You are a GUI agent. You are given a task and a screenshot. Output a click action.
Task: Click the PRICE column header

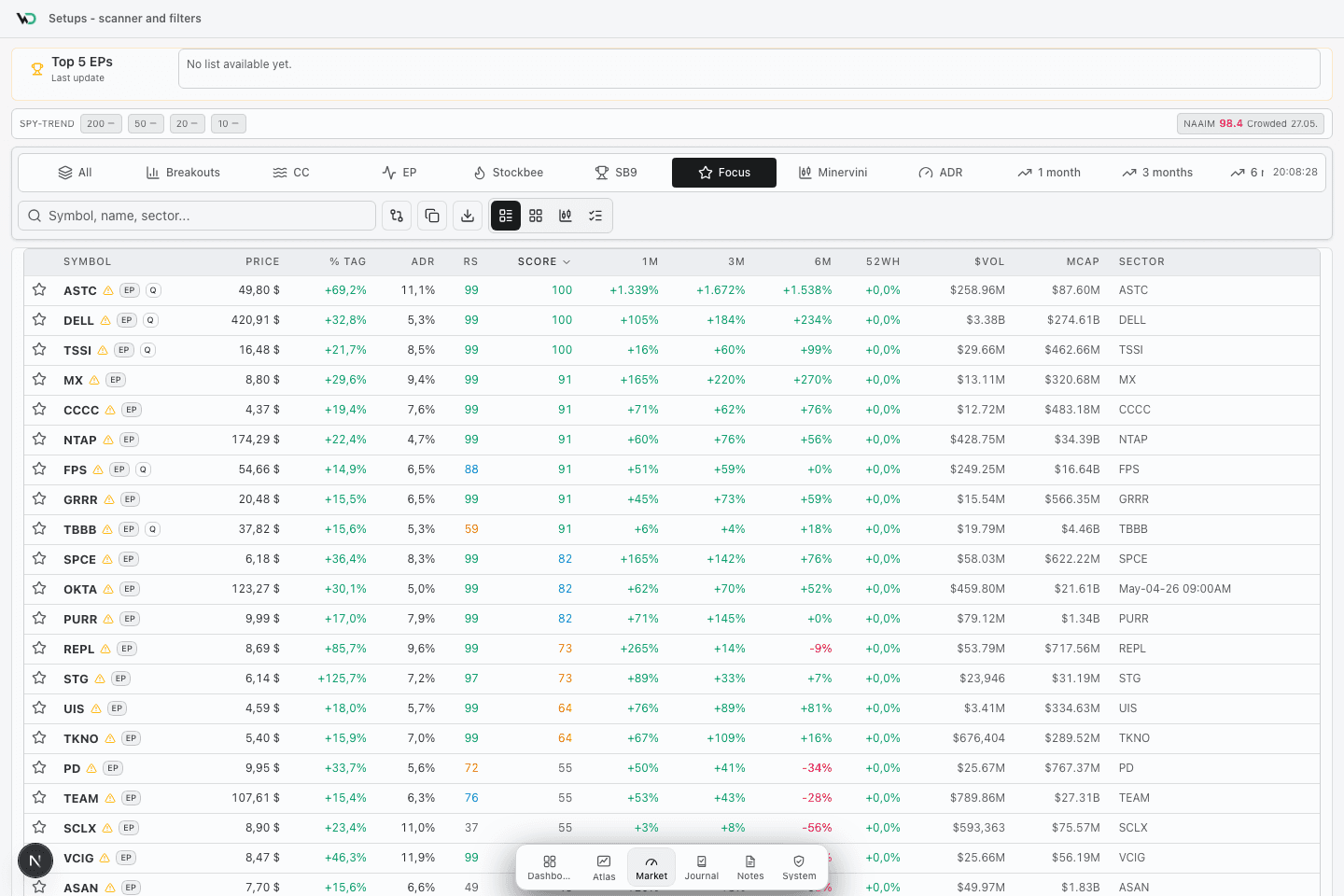262,262
